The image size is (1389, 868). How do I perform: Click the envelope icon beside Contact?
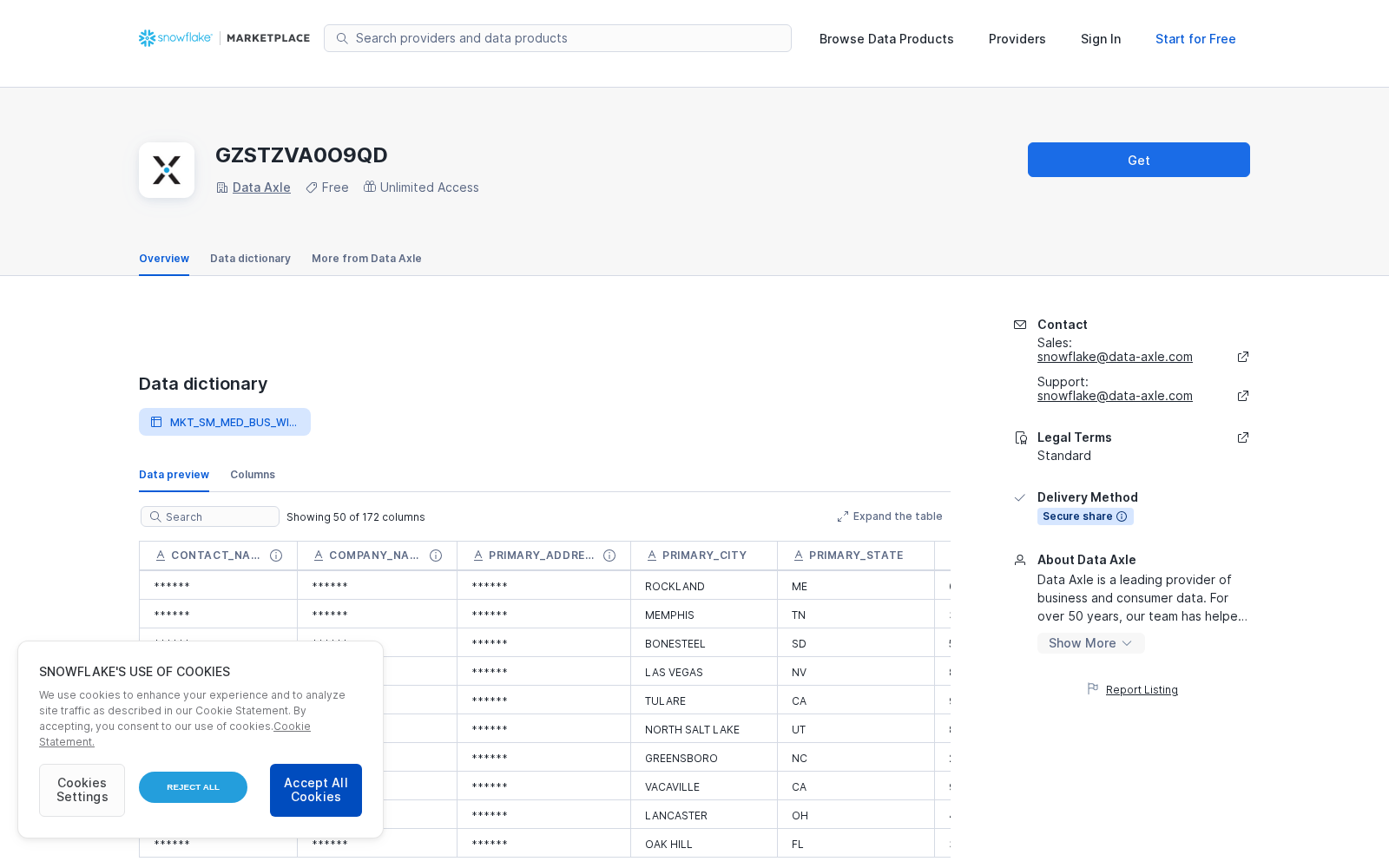pyautogui.click(x=1020, y=325)
